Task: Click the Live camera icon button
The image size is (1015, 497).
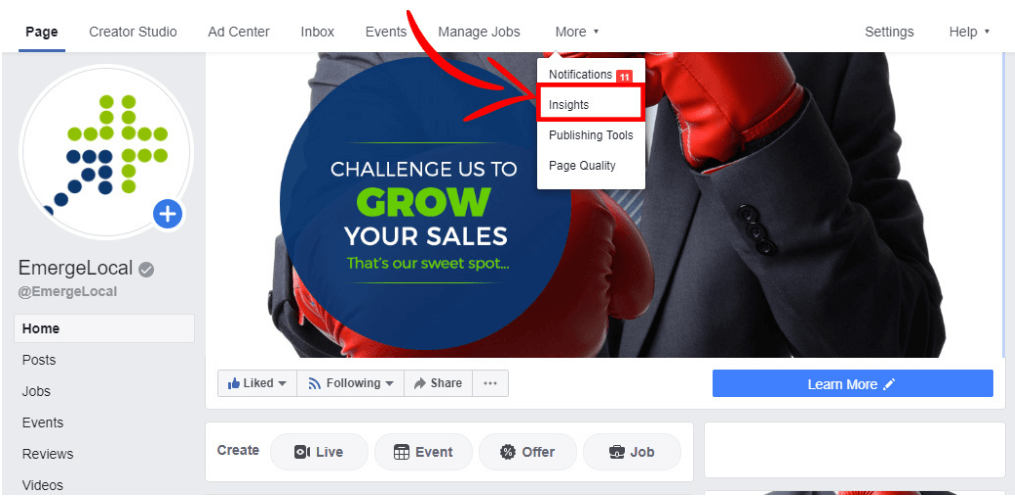Action: [x=319, y=452]
